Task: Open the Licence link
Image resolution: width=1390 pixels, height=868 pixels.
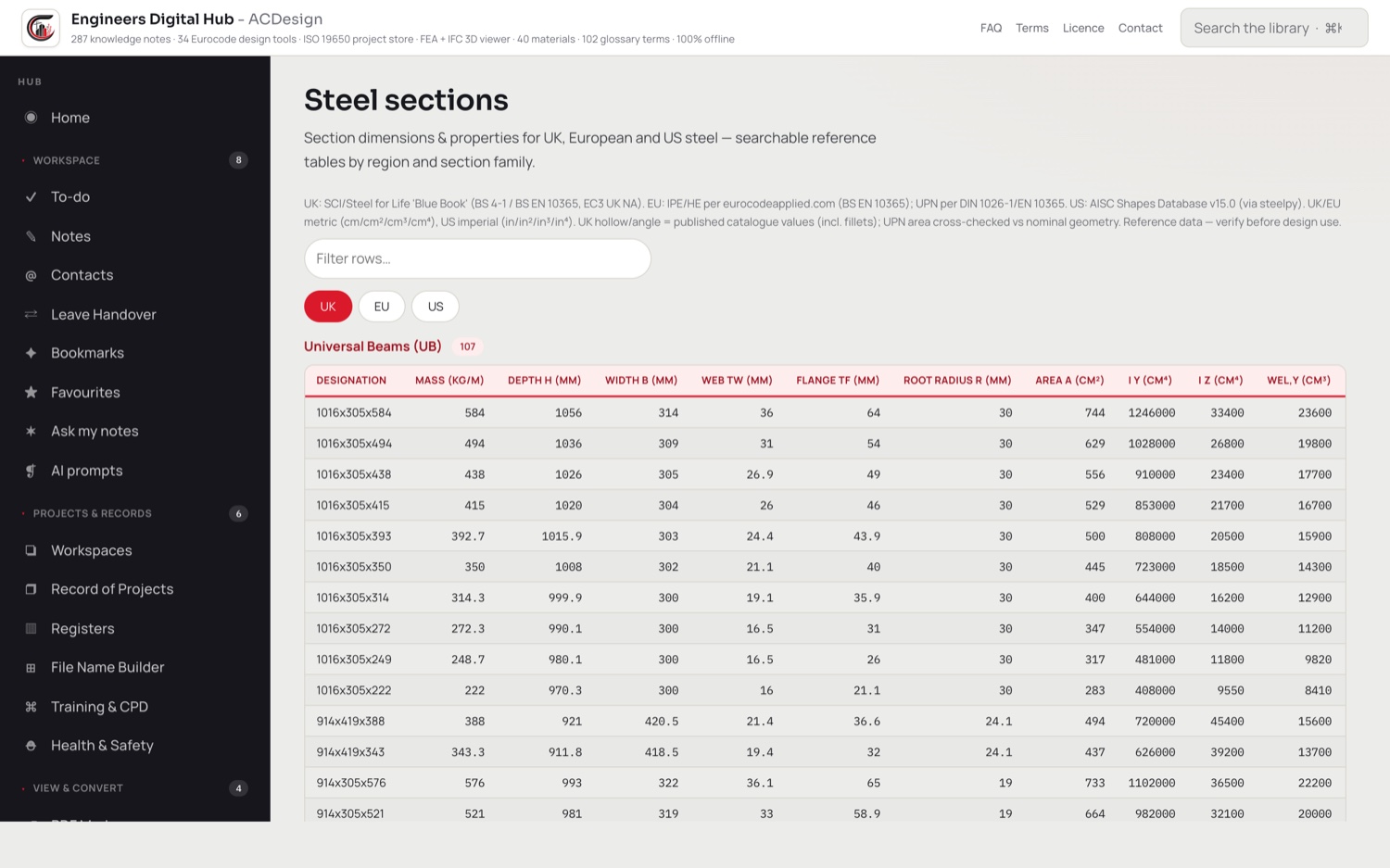Action: tap(1083, 28)
